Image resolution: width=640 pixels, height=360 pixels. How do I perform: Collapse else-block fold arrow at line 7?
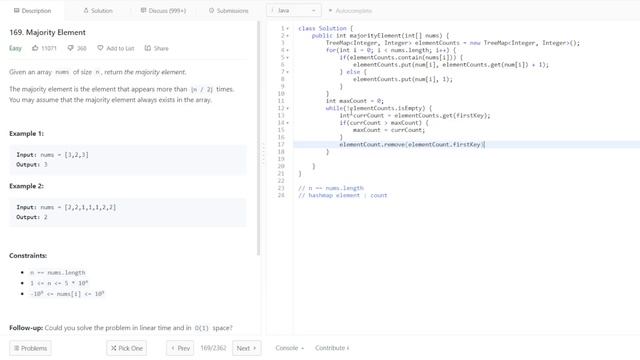[x=287, y=72]
